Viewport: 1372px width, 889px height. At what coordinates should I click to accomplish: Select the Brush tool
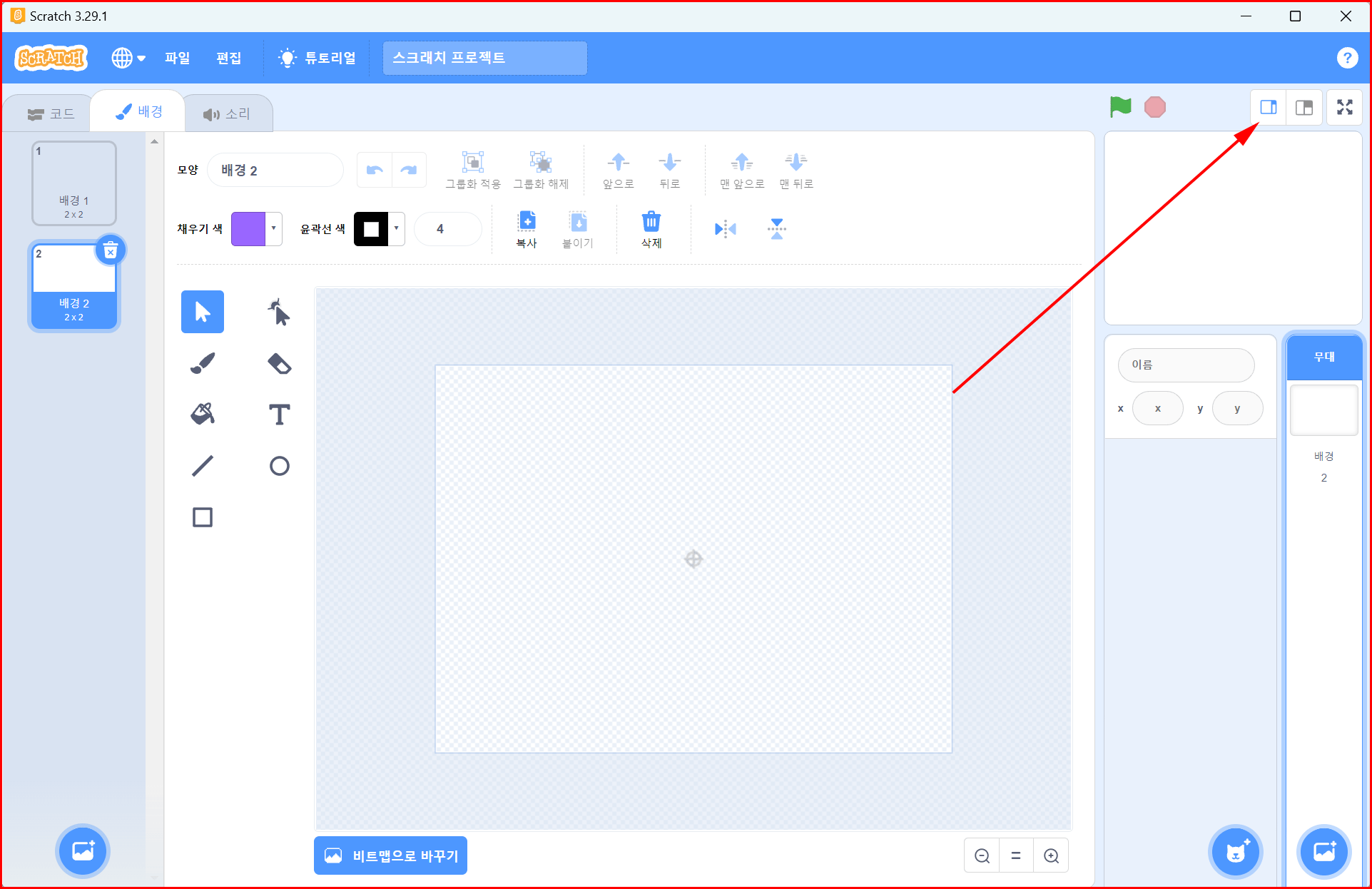(x=203, y=363)
